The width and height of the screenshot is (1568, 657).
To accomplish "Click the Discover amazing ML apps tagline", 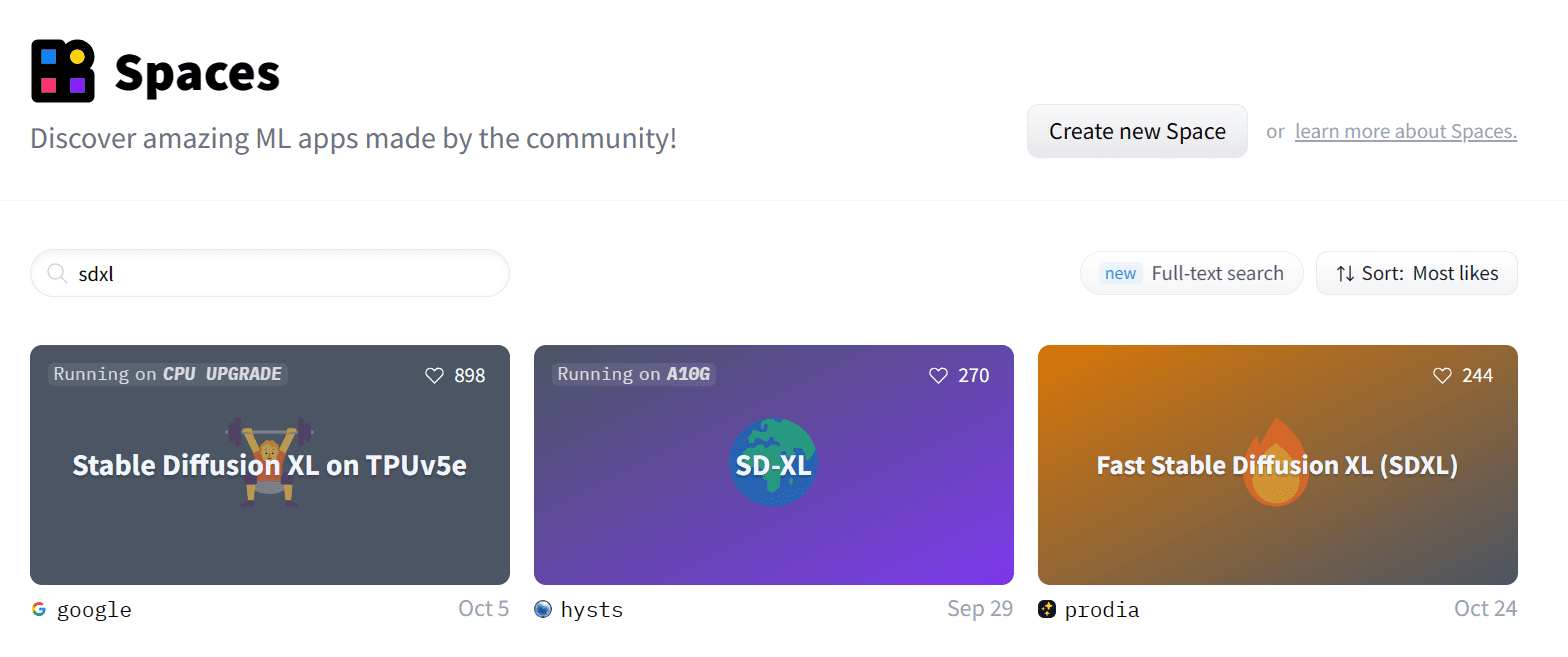I will 353,138.
